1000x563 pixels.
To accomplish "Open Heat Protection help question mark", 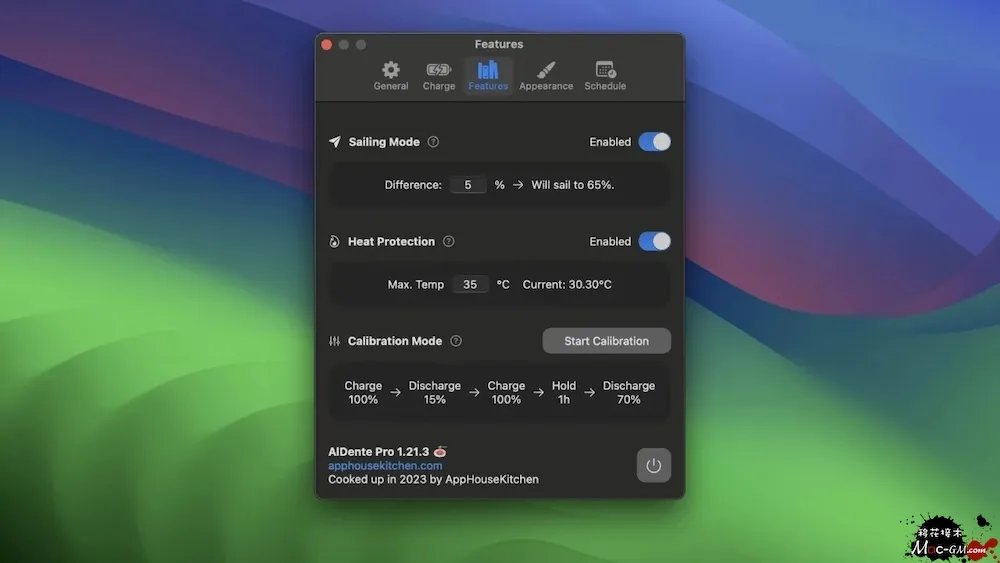I will coord(448,241).
